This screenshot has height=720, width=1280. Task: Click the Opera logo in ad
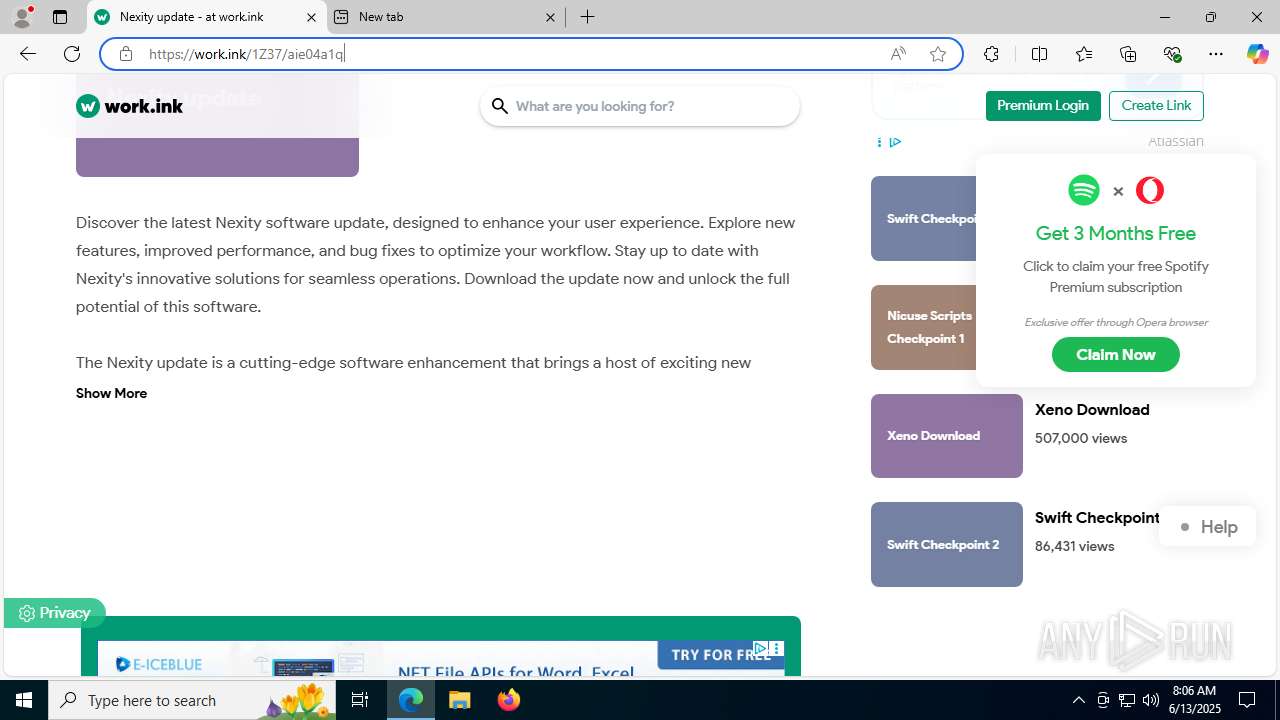(x=1150, y=190)
